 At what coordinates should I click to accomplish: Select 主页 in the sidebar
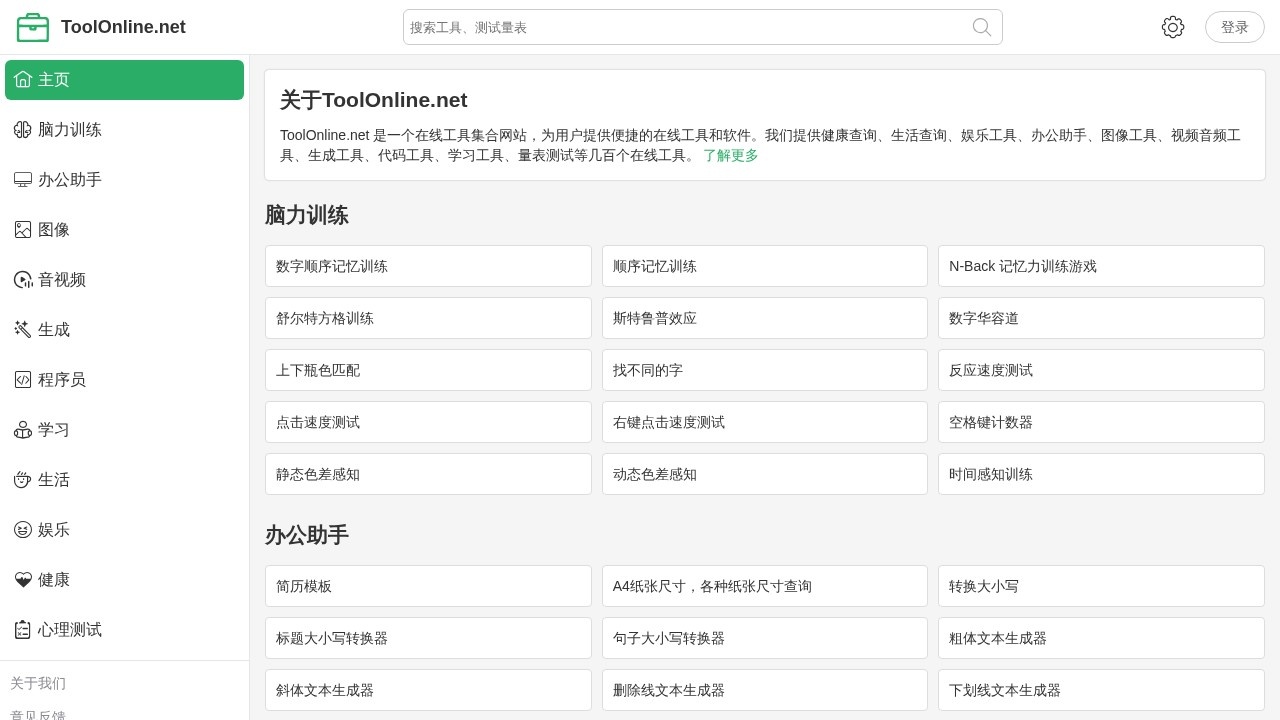tap(124, 80)
